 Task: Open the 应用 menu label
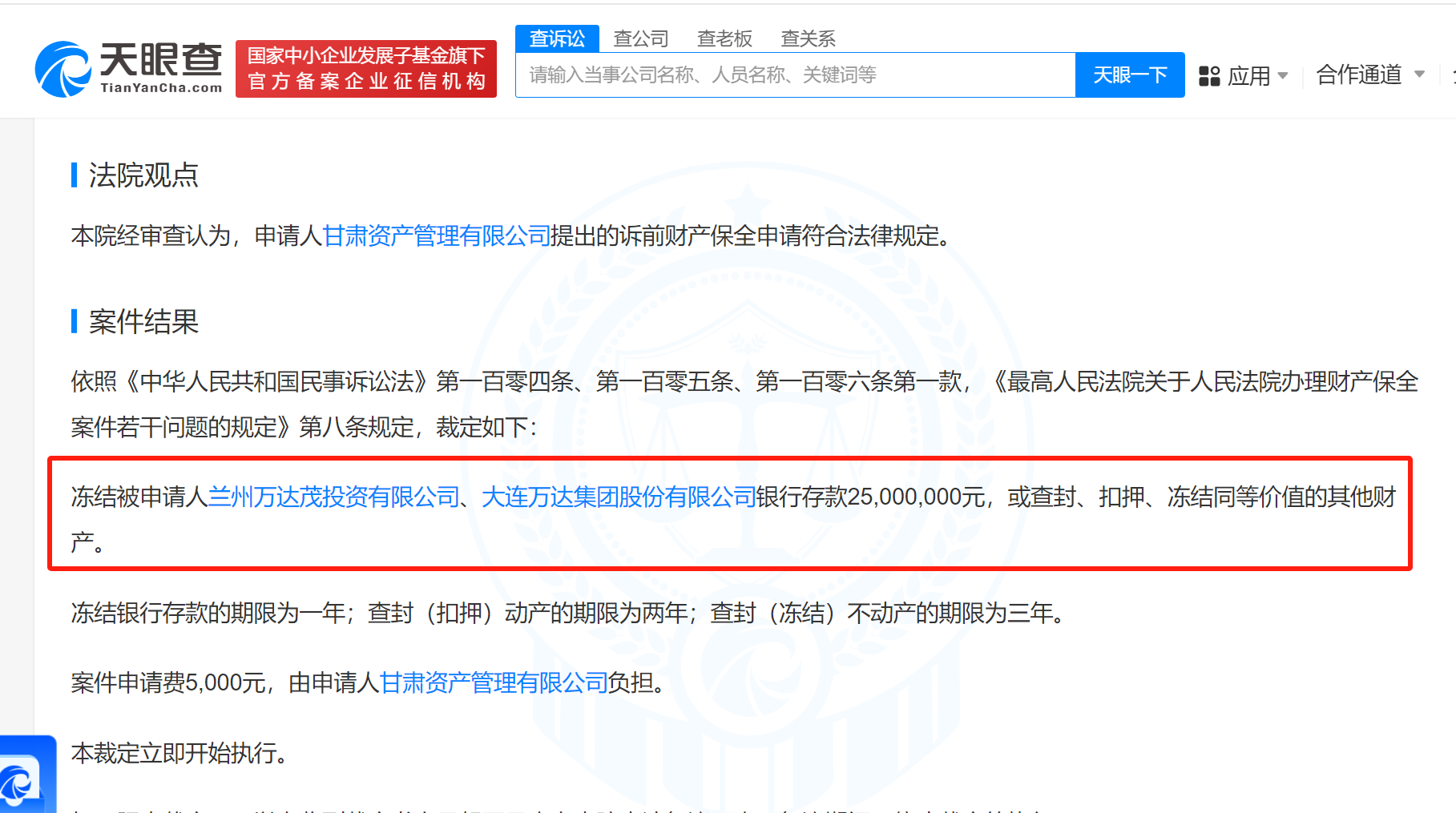click(x=1249, y=76)
